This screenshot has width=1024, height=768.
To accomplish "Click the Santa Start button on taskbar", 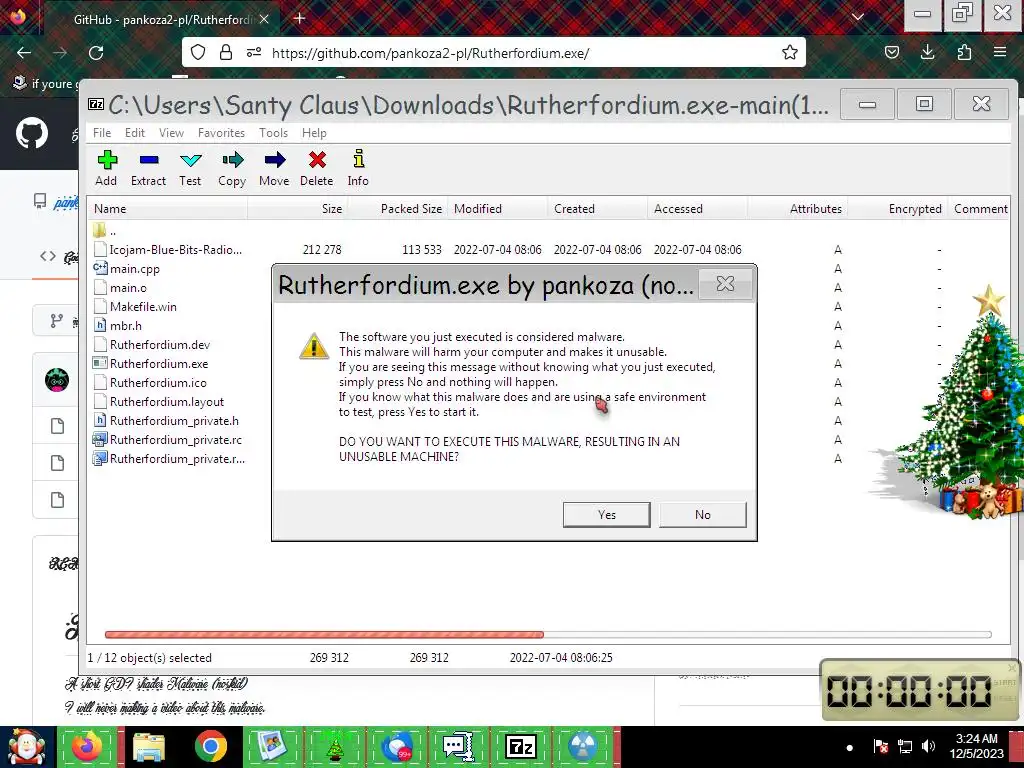I will click(27, 746).
